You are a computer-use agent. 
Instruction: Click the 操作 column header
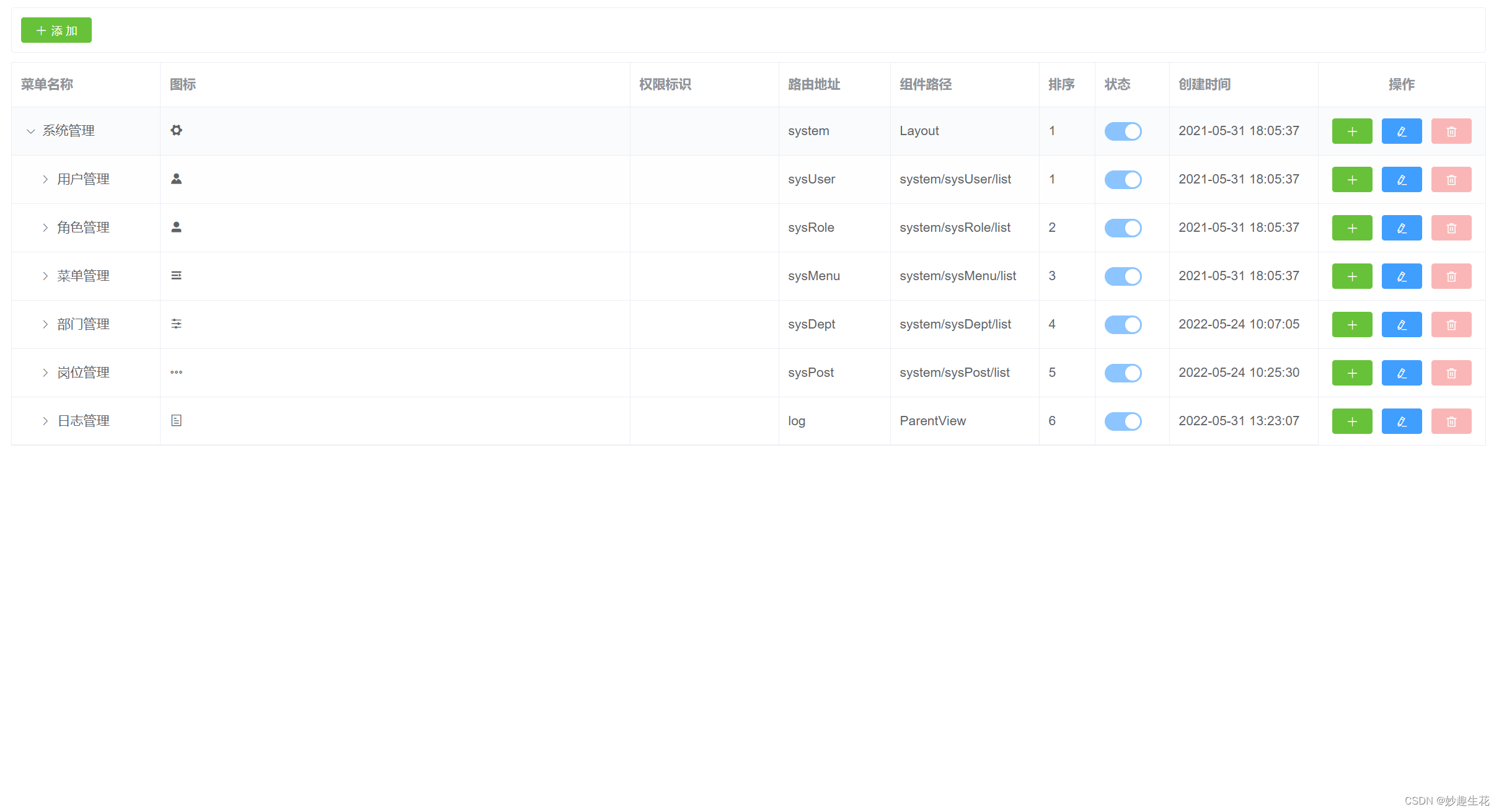(1402, 84)
